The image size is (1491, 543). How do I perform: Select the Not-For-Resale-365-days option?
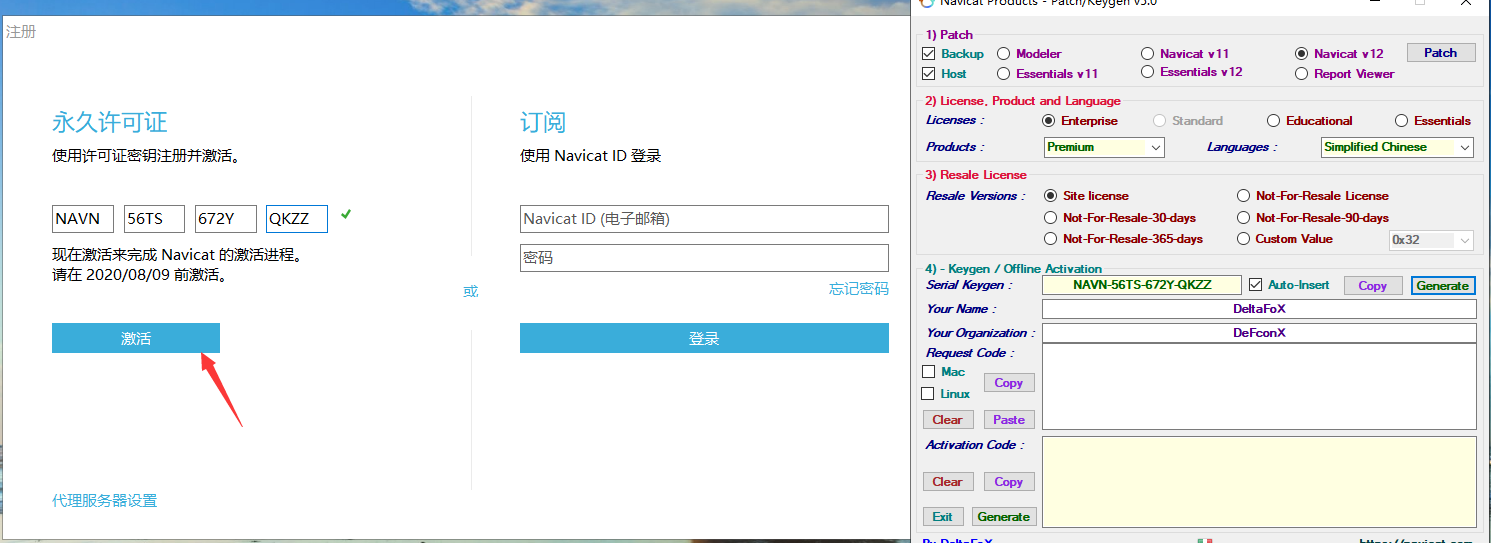click(x=1050, y=239)
